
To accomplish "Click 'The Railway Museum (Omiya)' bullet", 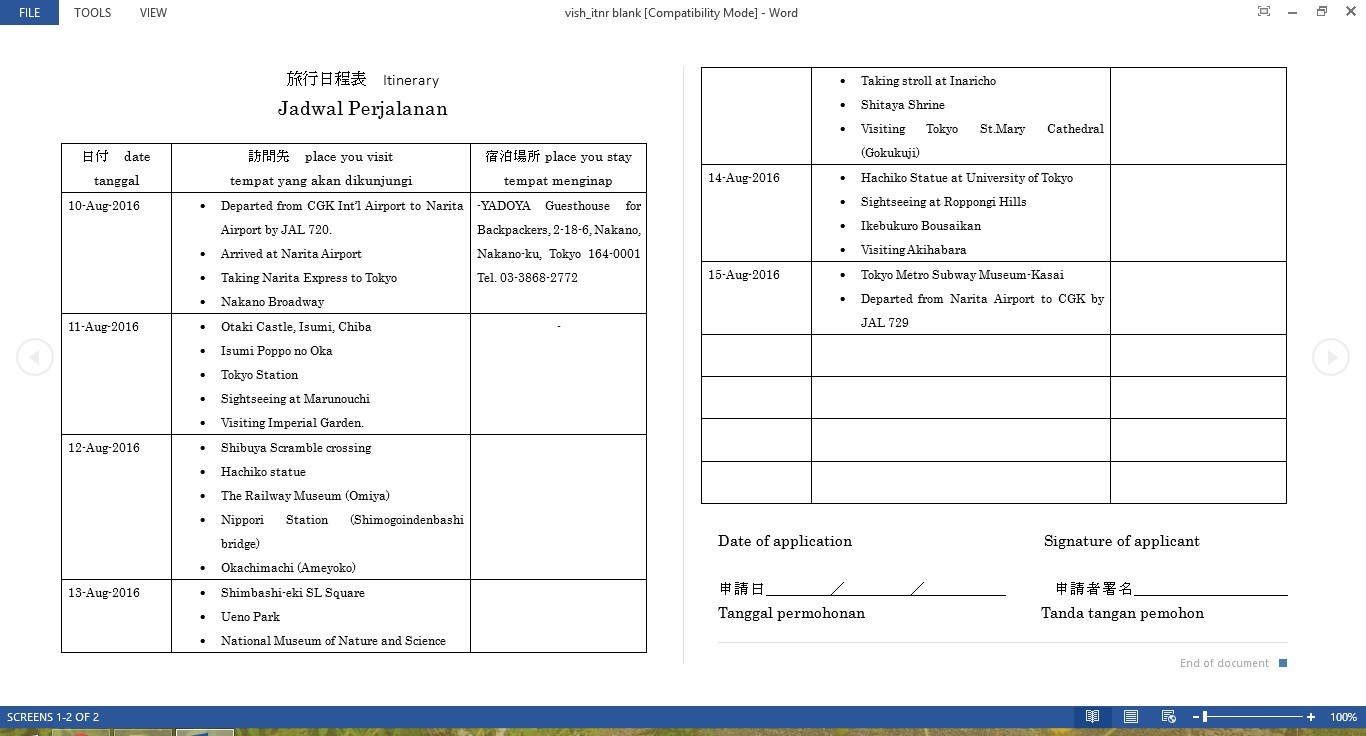I will pyautogui.click(x=305, y=496).
